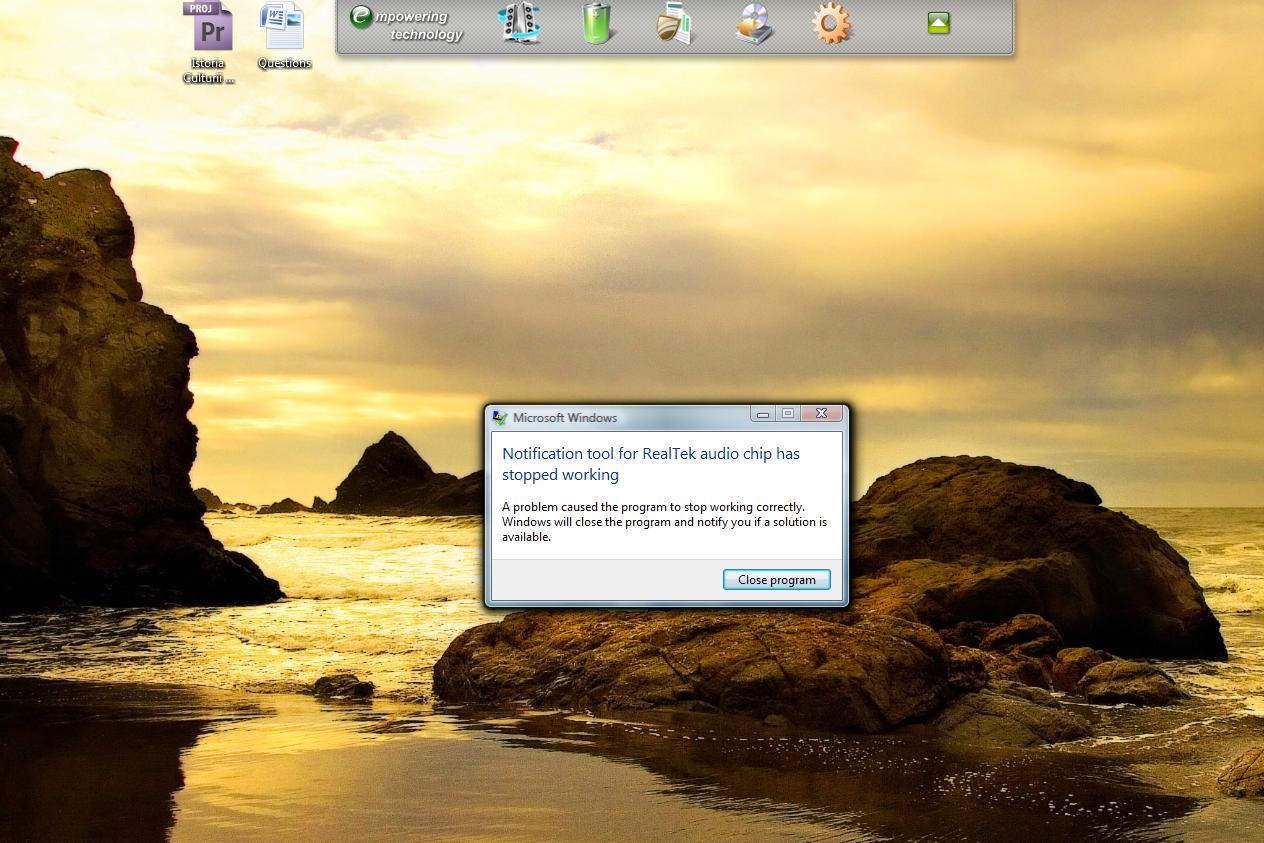1264x843 pixels.
Task: Click the Close program button
Action: pos(777,580)
